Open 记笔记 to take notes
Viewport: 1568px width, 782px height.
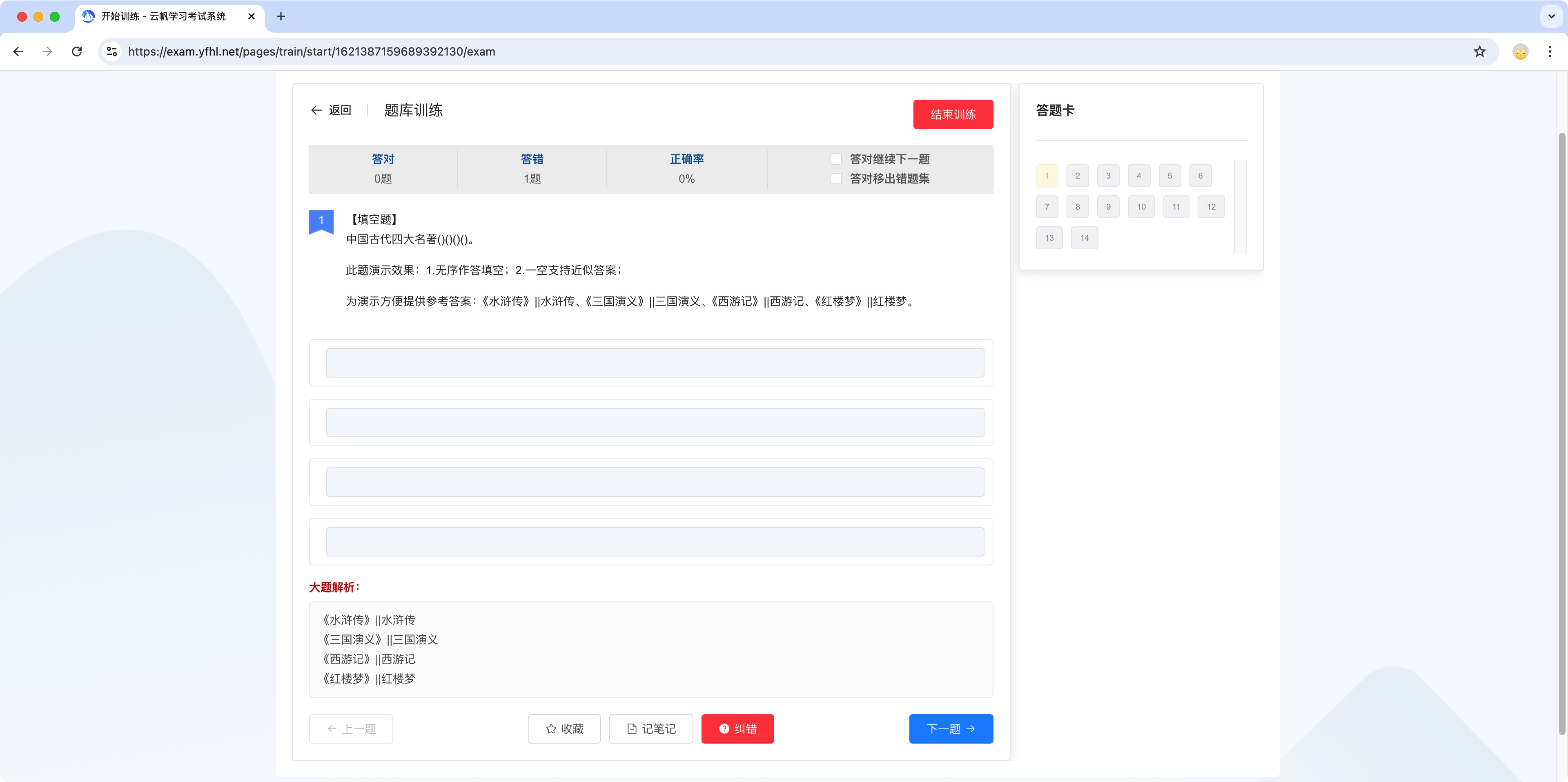[x=651, y=729]
